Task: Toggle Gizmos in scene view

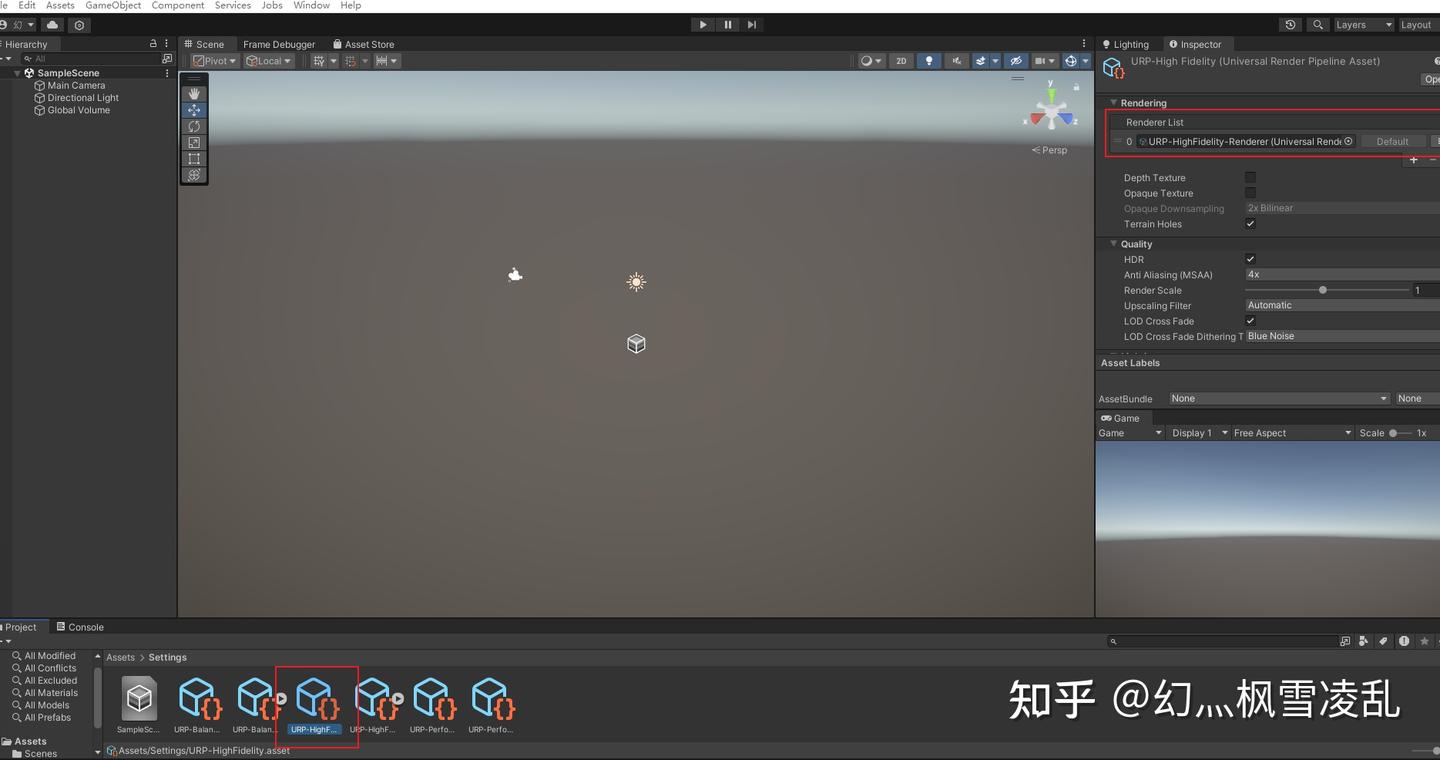Action: click(1070, 61)
